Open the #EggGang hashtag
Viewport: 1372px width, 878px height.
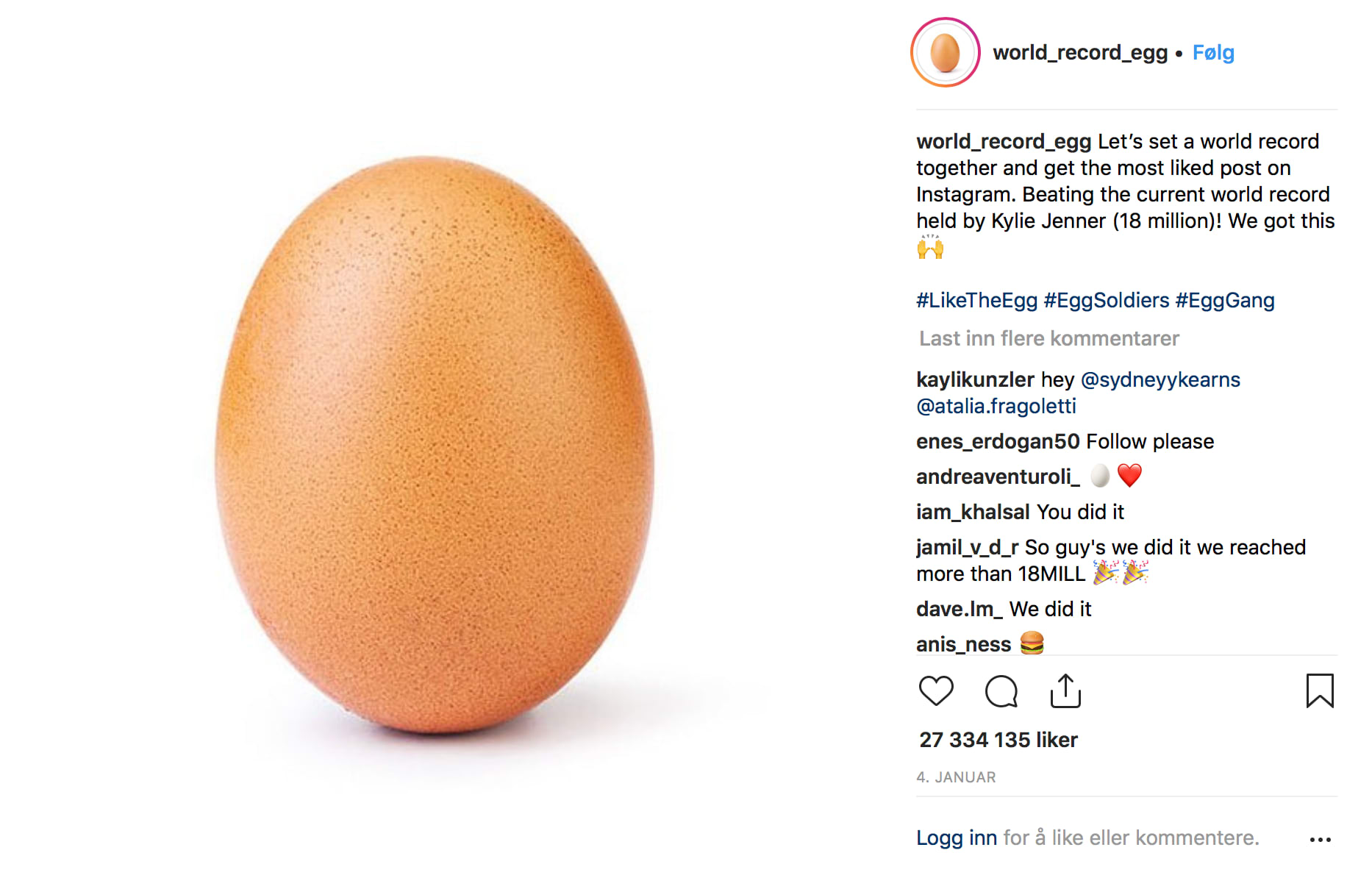click(1225, 300)
